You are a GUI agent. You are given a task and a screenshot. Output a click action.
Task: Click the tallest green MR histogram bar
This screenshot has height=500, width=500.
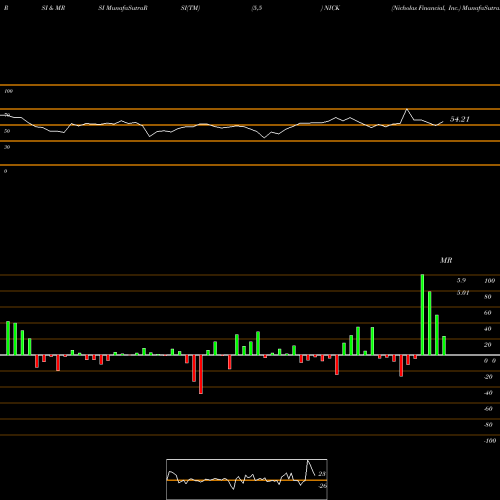click(x=422, y=315)
